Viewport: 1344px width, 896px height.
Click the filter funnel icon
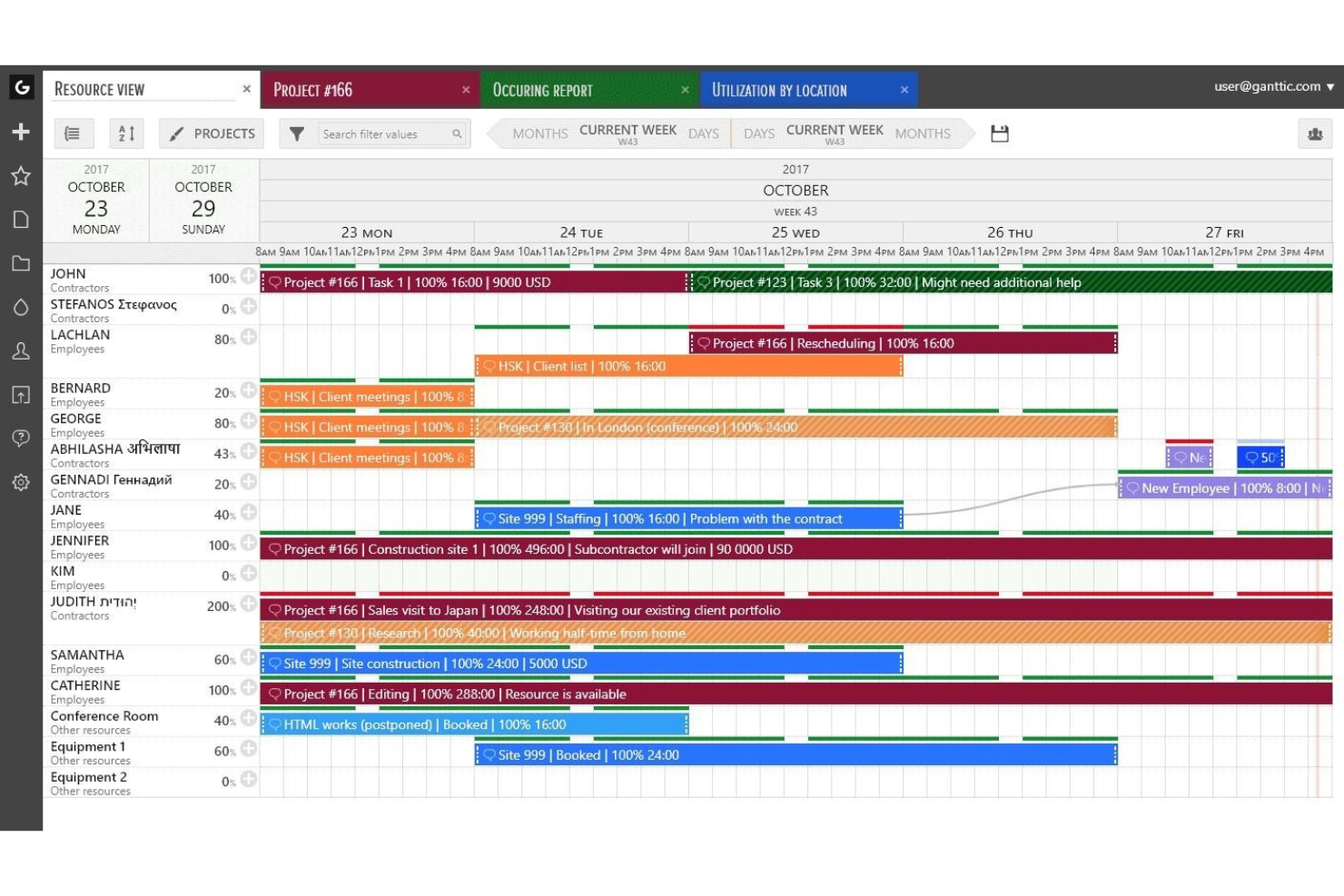[x=297, y=133]
